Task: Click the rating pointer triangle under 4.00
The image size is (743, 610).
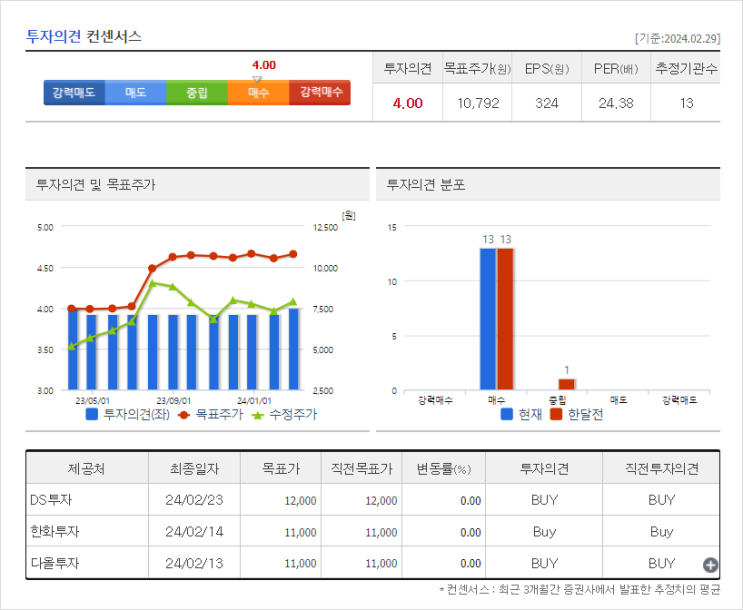Action: (257, 79)
